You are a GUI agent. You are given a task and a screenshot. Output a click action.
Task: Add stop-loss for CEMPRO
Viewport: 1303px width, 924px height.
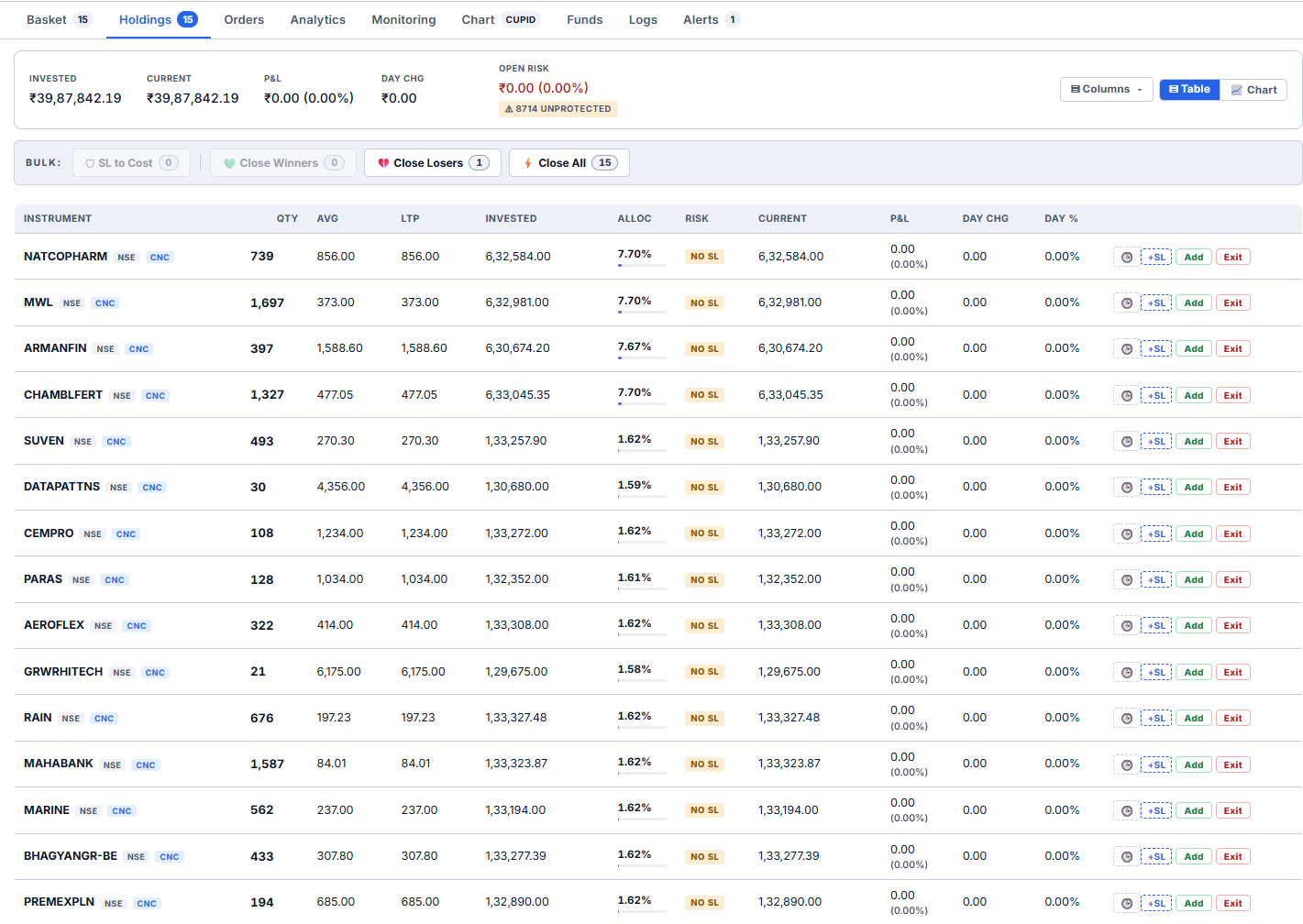(1156, 534)
